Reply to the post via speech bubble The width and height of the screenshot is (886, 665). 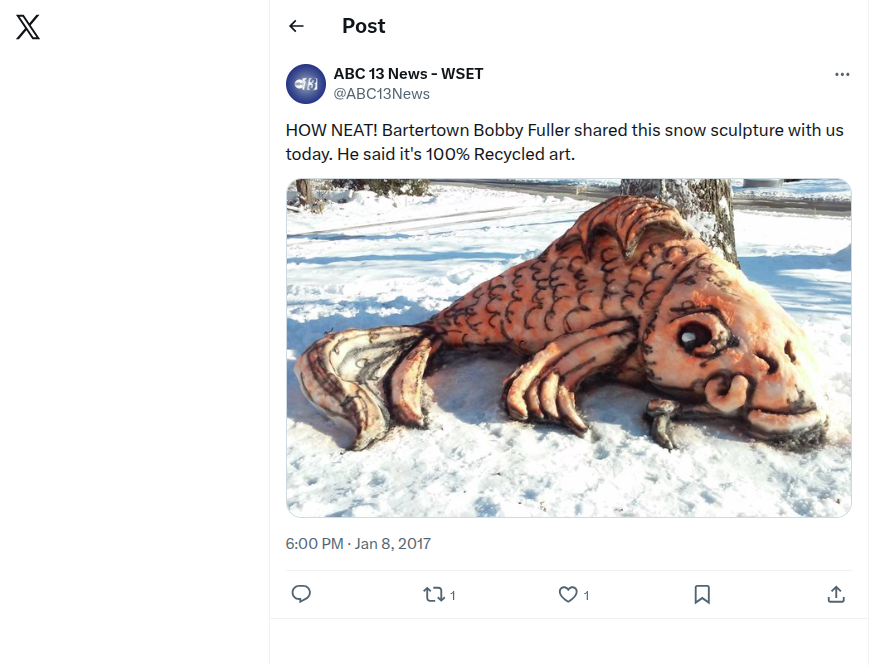[301, 594]
